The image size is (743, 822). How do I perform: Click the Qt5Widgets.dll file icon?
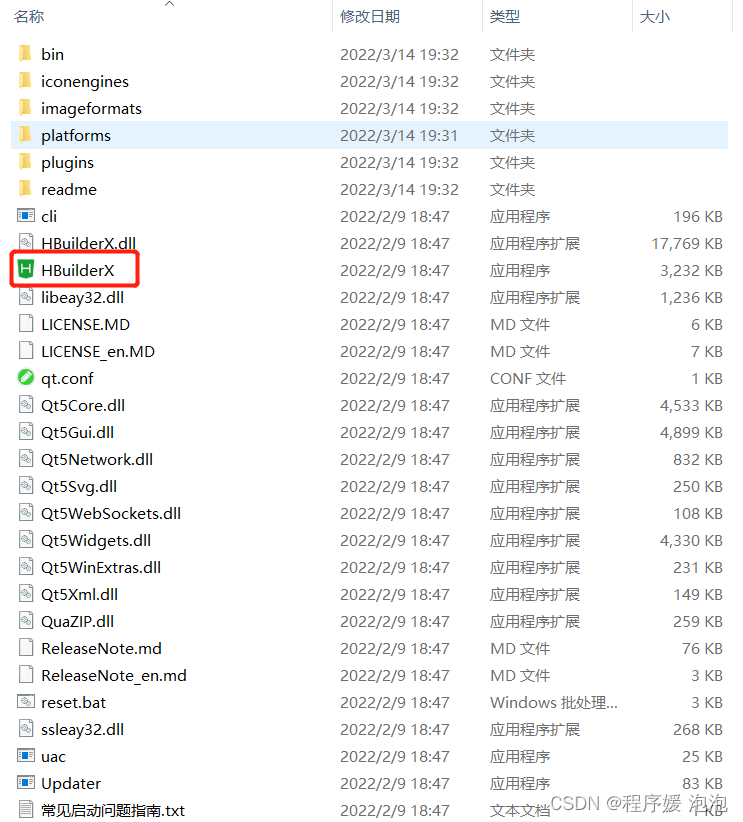26,539
